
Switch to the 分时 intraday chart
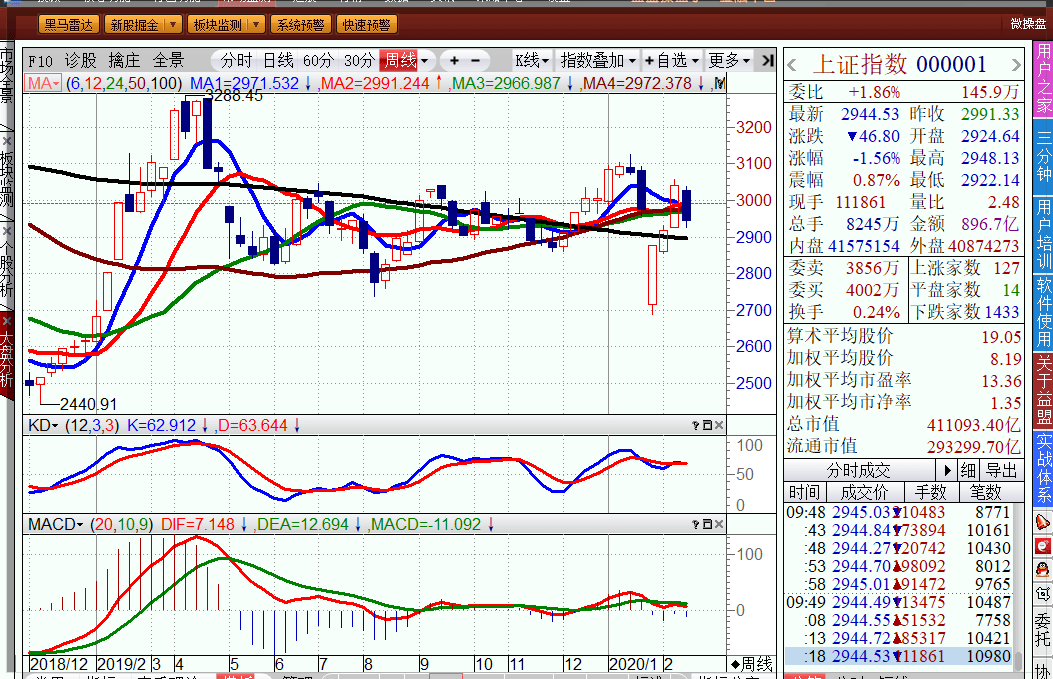point(236,61)
